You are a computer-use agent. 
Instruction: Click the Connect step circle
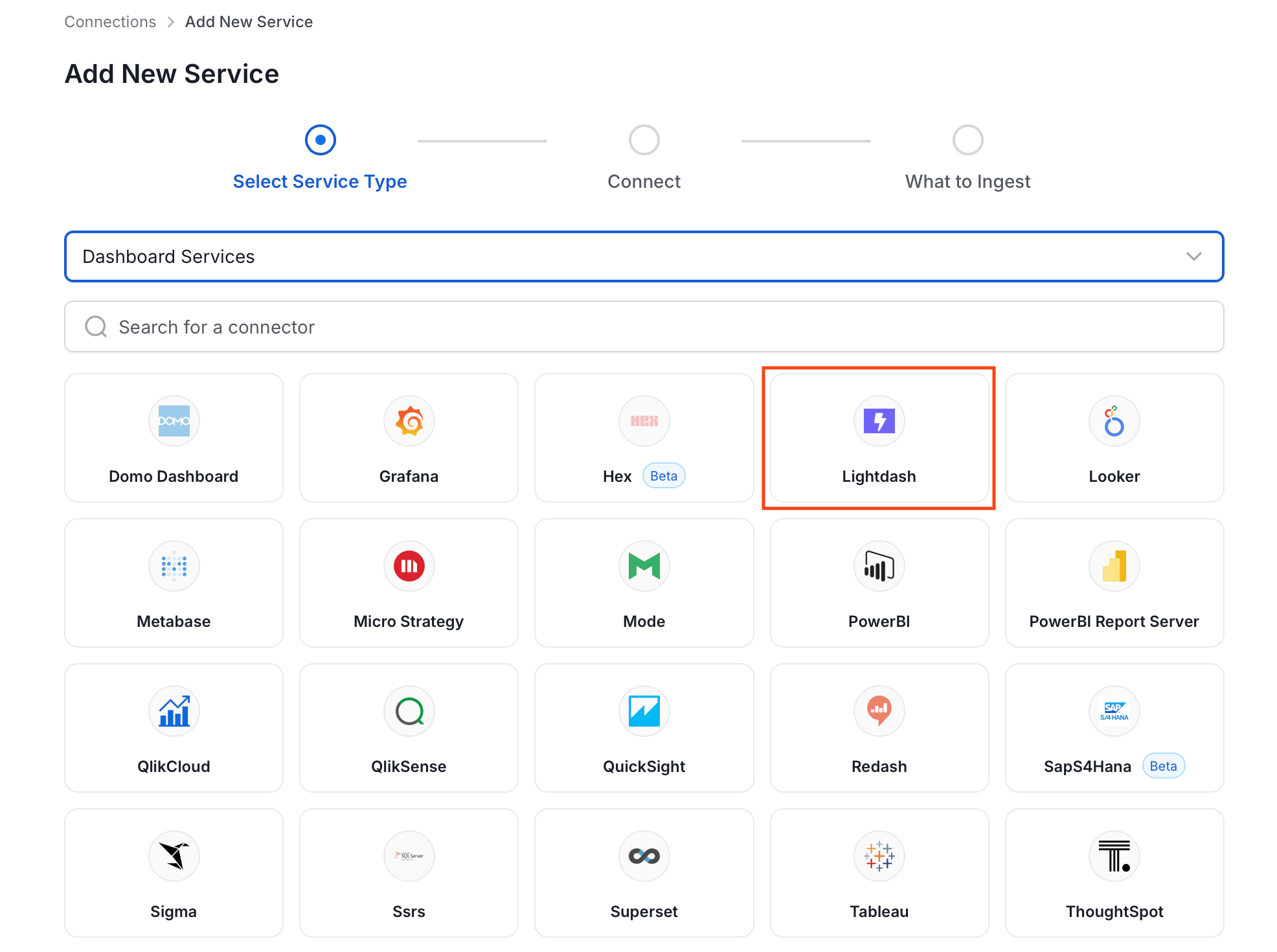click(644, 140)
